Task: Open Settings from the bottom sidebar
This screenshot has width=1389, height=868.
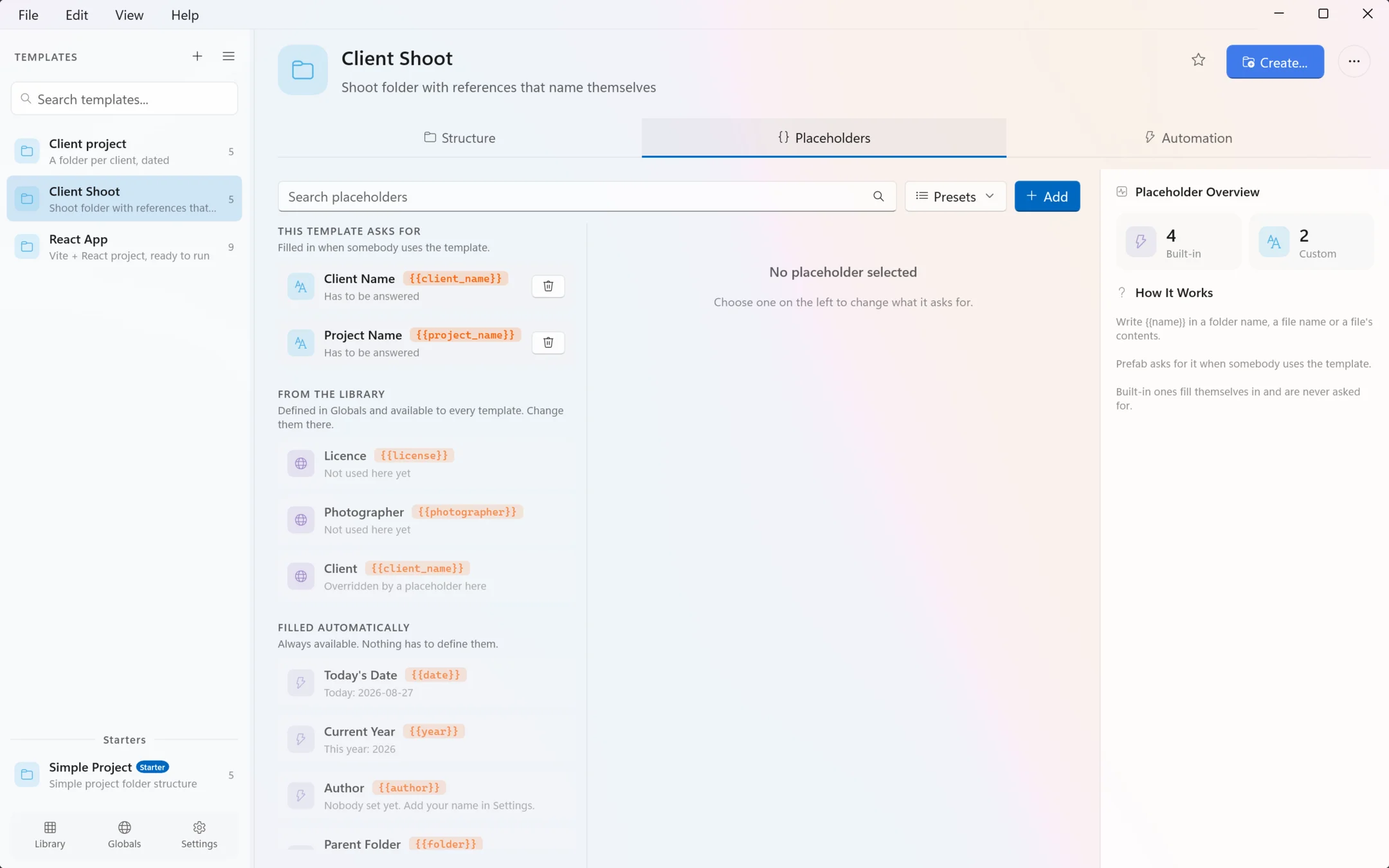Action: point(199,835)
